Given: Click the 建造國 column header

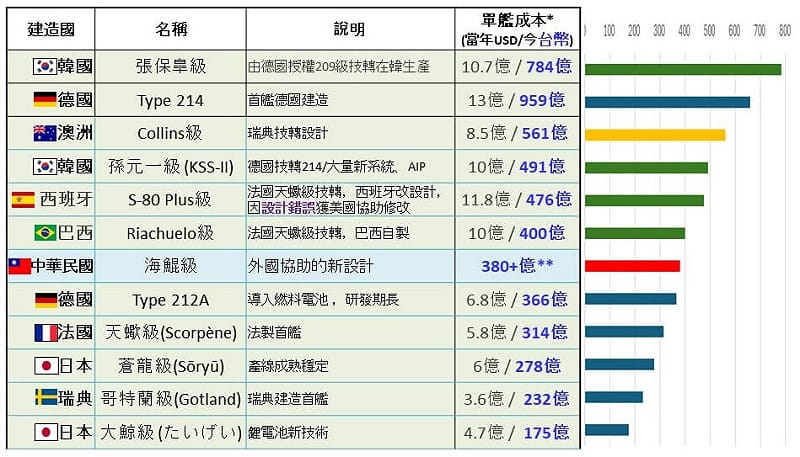Looking at the screenshot, I should point(50,29).
